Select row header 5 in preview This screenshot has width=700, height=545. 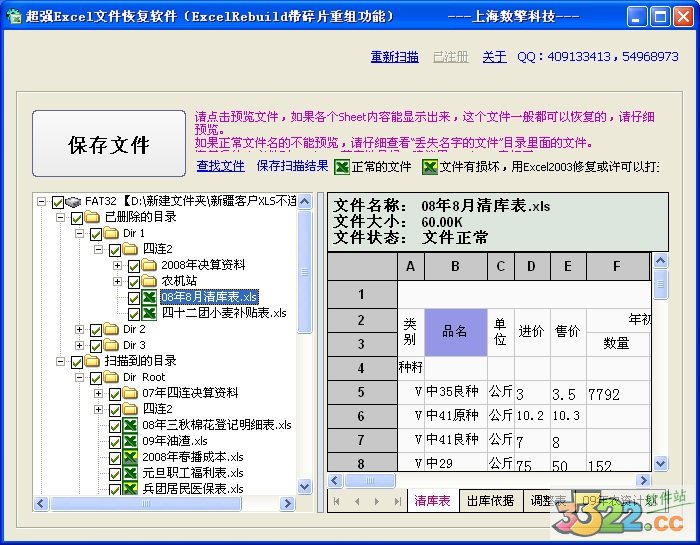point(362,392)
